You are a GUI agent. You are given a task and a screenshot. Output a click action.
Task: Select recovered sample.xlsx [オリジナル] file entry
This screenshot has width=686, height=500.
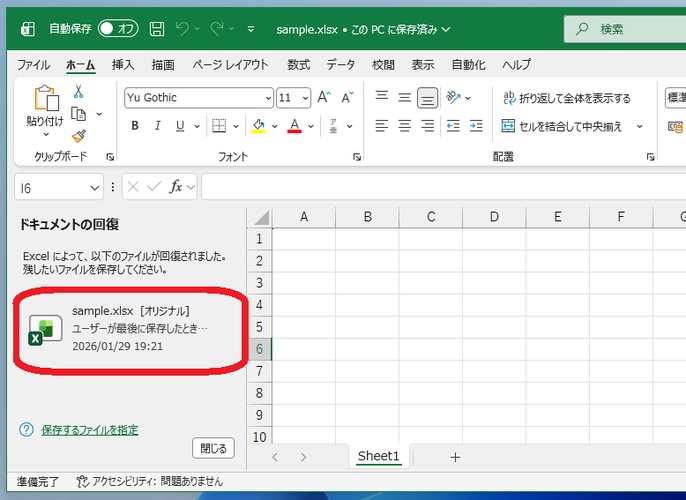click(x=130, y=328)
